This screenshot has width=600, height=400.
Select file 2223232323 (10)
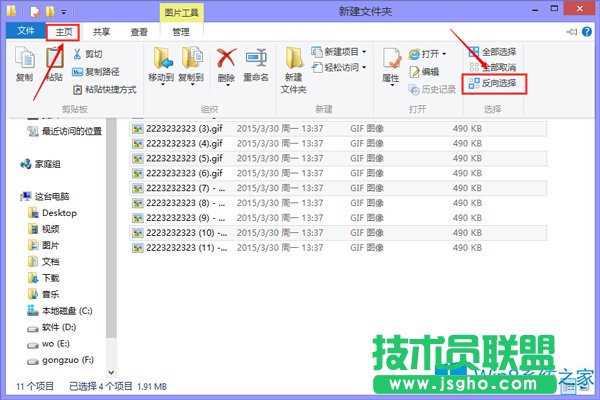point(338,233)
